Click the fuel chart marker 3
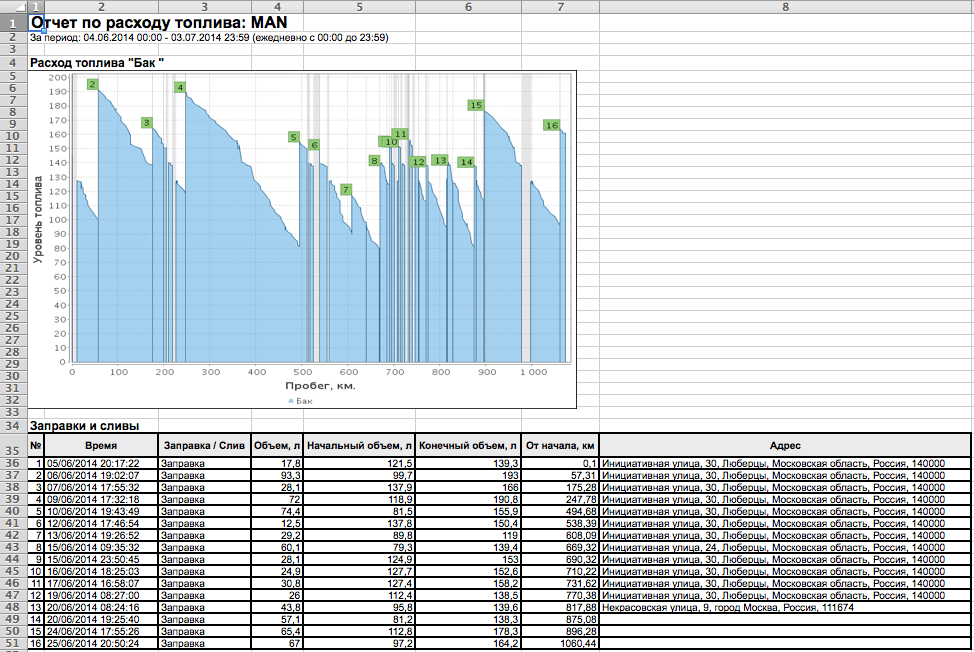974x652 pixels. [147, 123]
